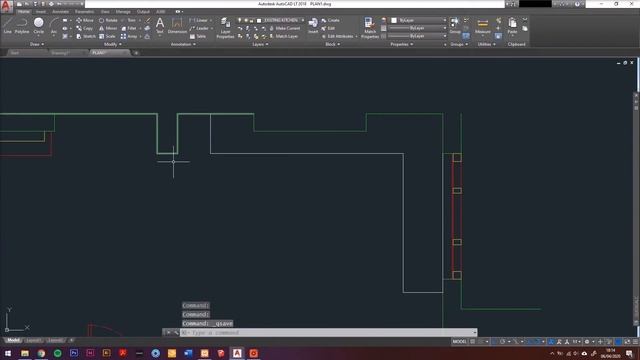
Task: Click the Stretch tool
Action: 86,36
